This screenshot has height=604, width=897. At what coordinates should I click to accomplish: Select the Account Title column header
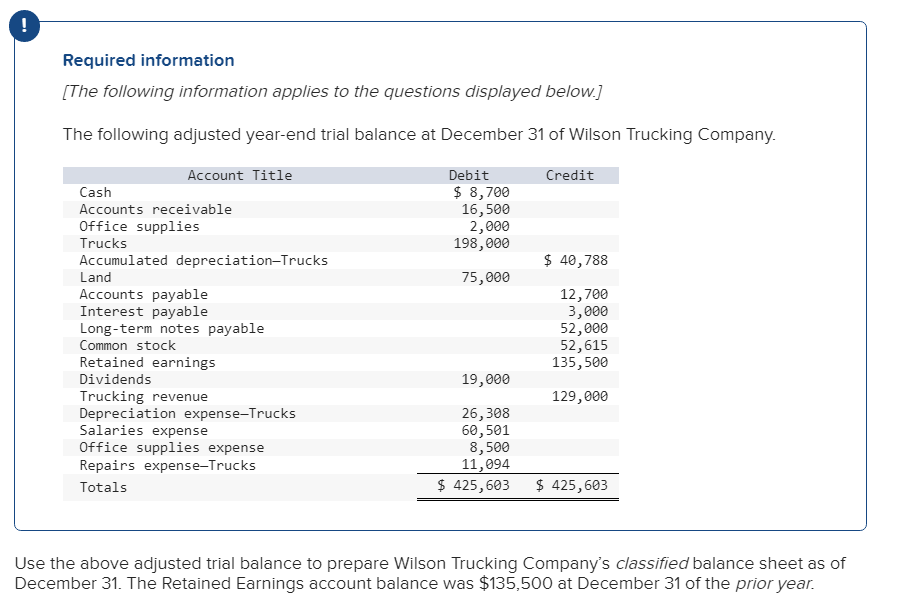coord(239,175)
